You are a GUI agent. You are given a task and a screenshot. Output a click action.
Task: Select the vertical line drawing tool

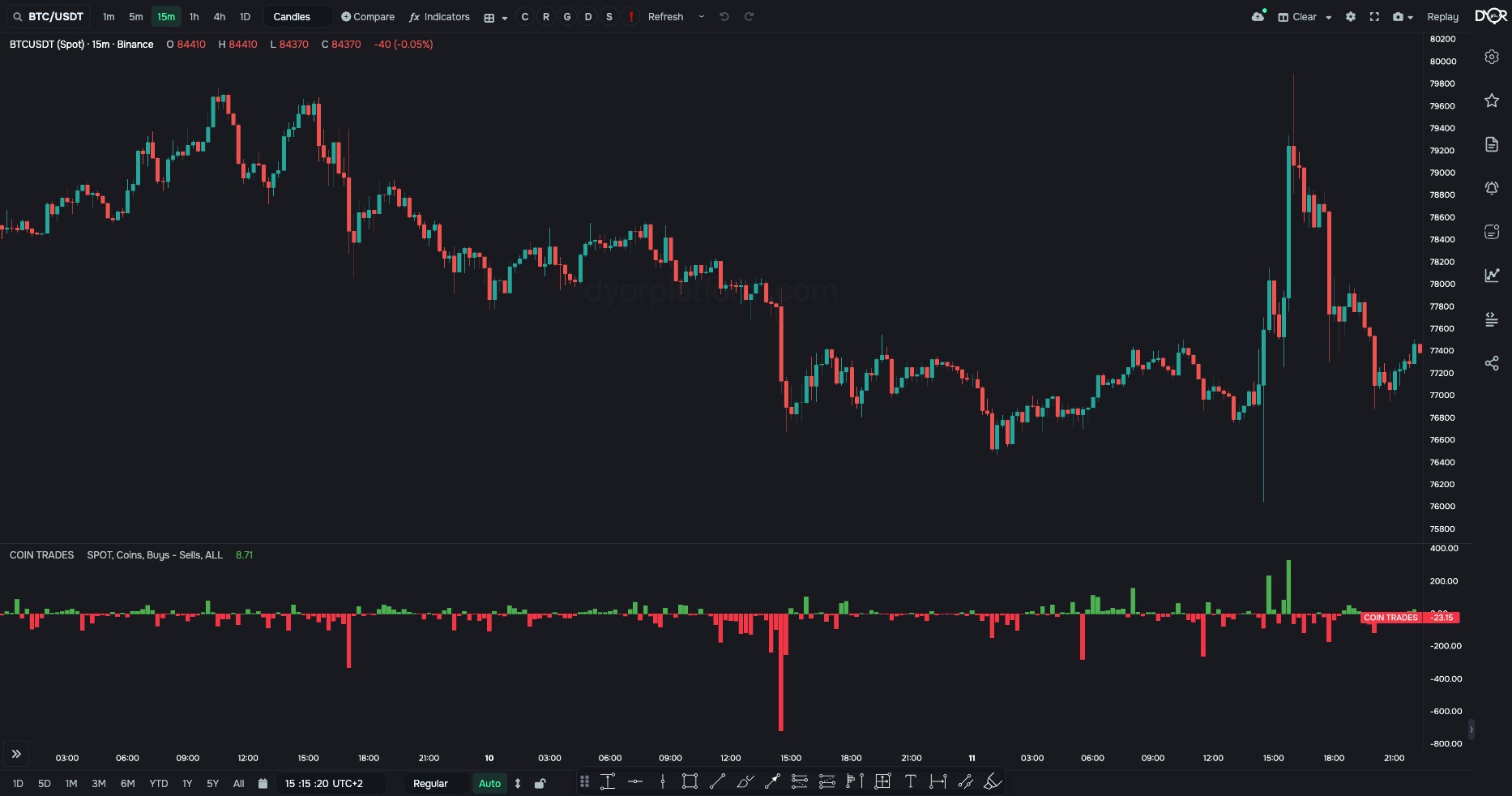click(663, 781)
